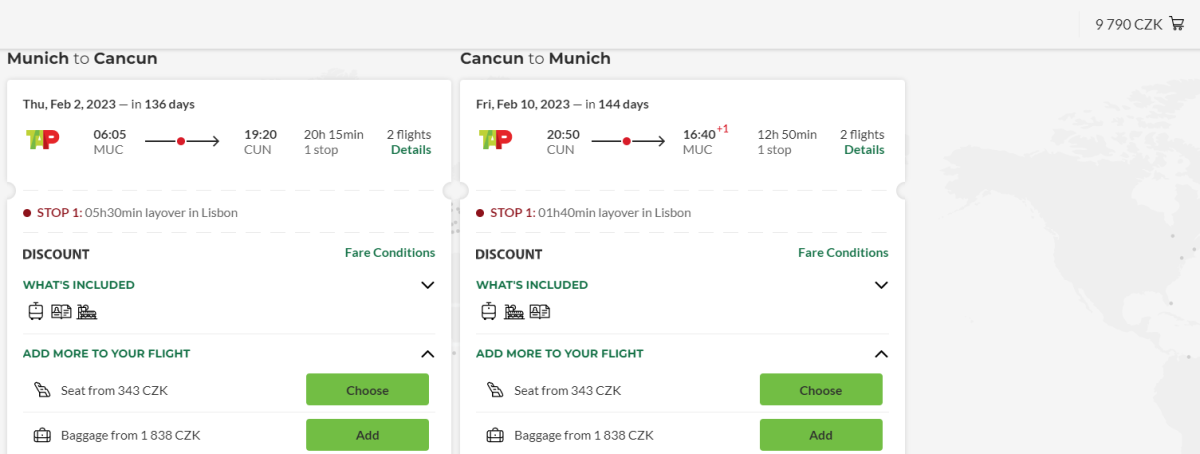Viewport: 1200px width, 454px height.
Task: Open Details link for the Cancun to Munich flight
Action: tap(864, 150)
